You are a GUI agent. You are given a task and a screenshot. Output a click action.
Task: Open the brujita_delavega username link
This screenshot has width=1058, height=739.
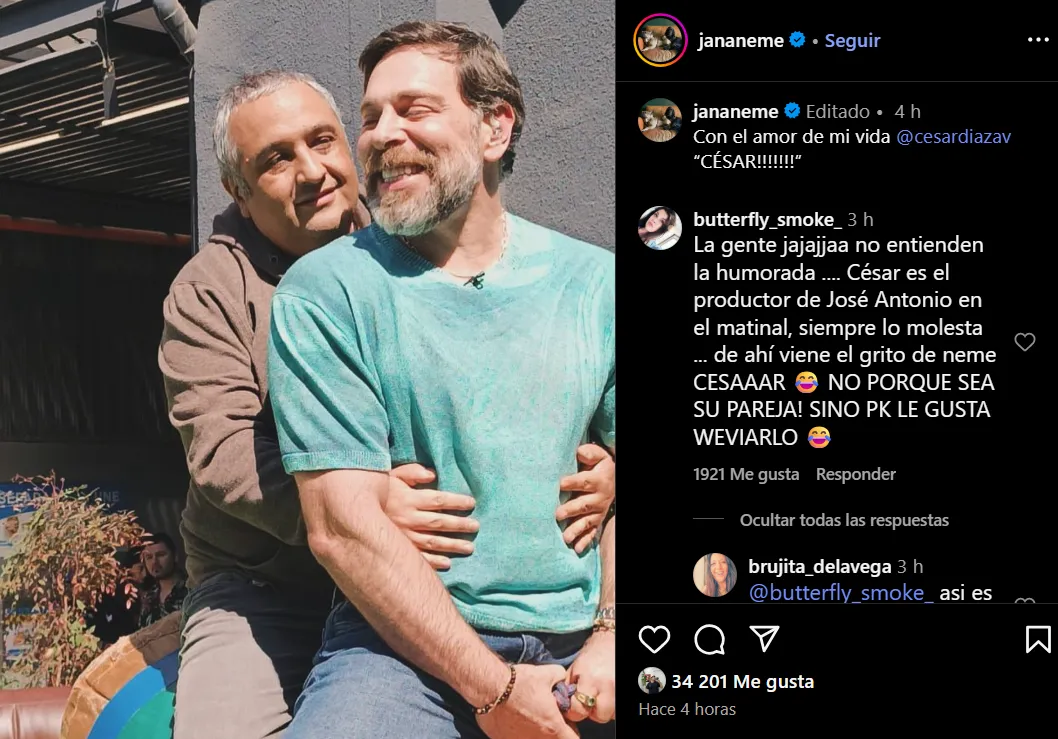click(819, 566)
